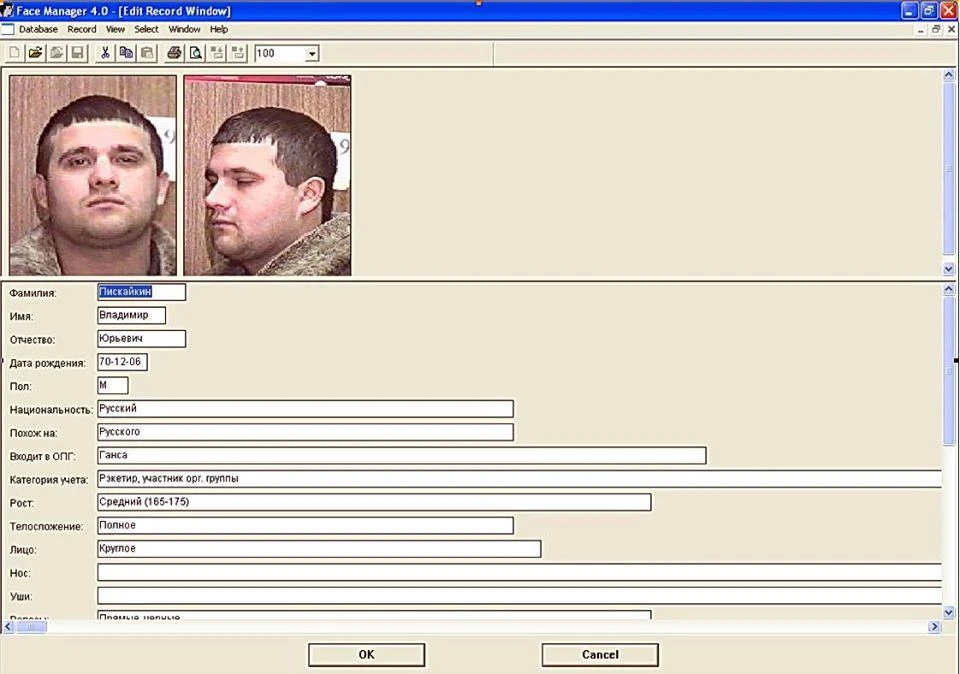
Task: Click the Cut scissors icon
Action: pyautogui.click(x=105, y=53)
